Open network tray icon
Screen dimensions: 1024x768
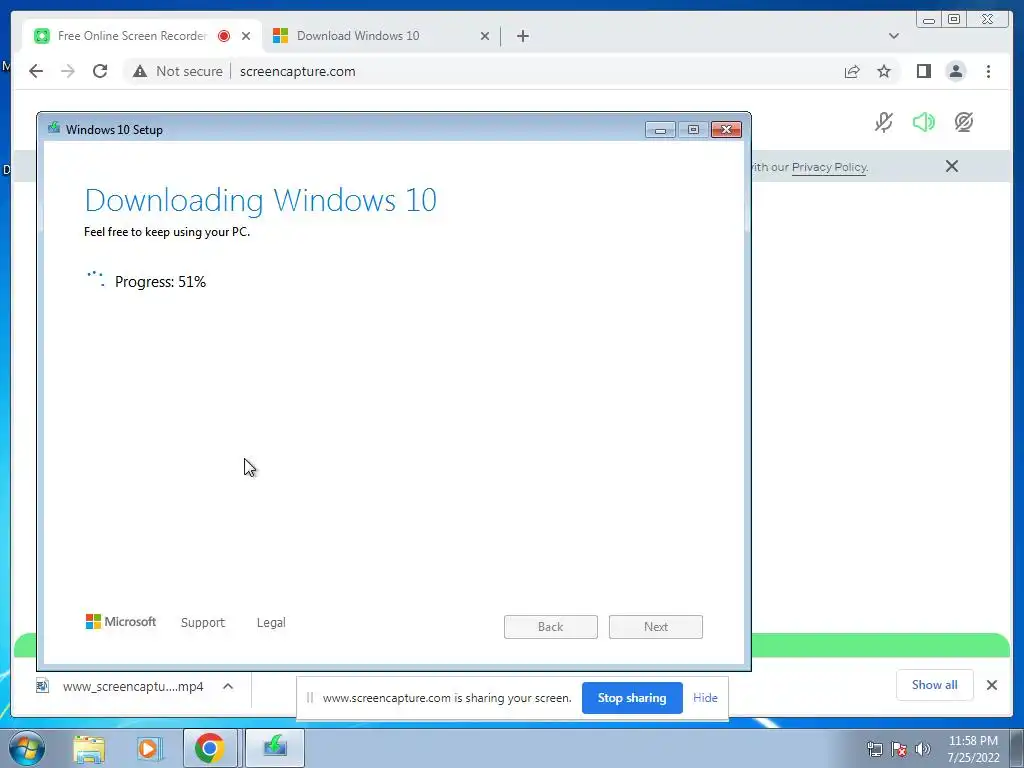[874, 749]
